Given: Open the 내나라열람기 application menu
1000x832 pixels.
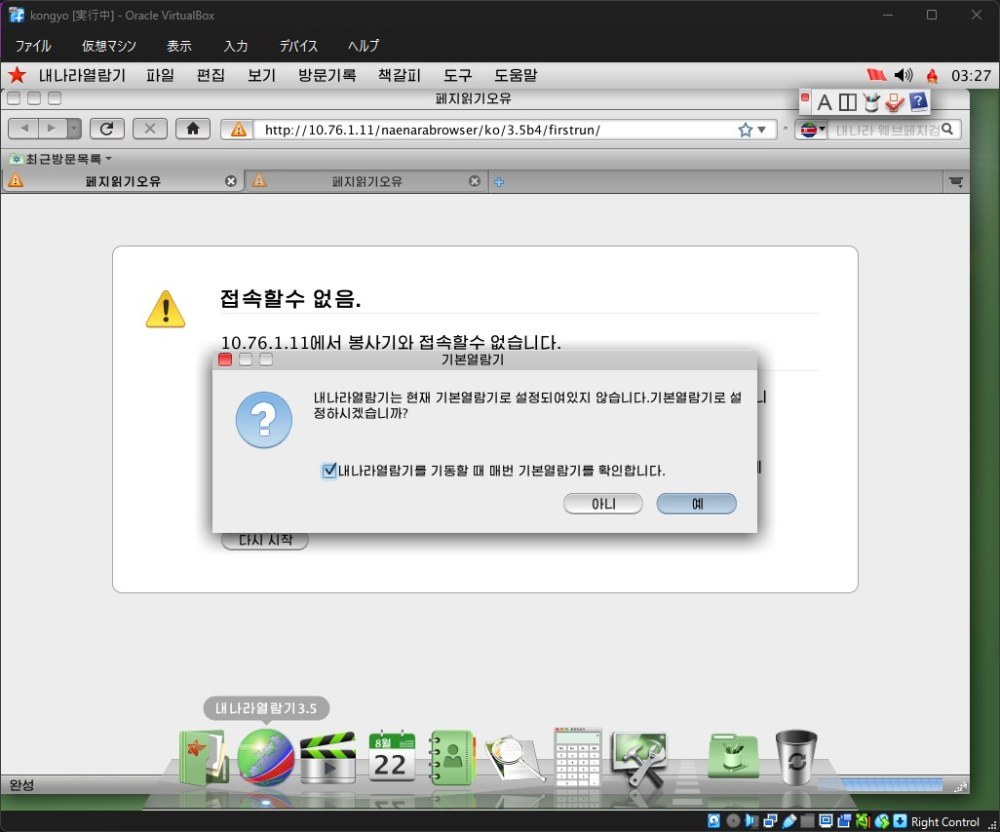Looking at the screenshot, I should coord(82,75).
